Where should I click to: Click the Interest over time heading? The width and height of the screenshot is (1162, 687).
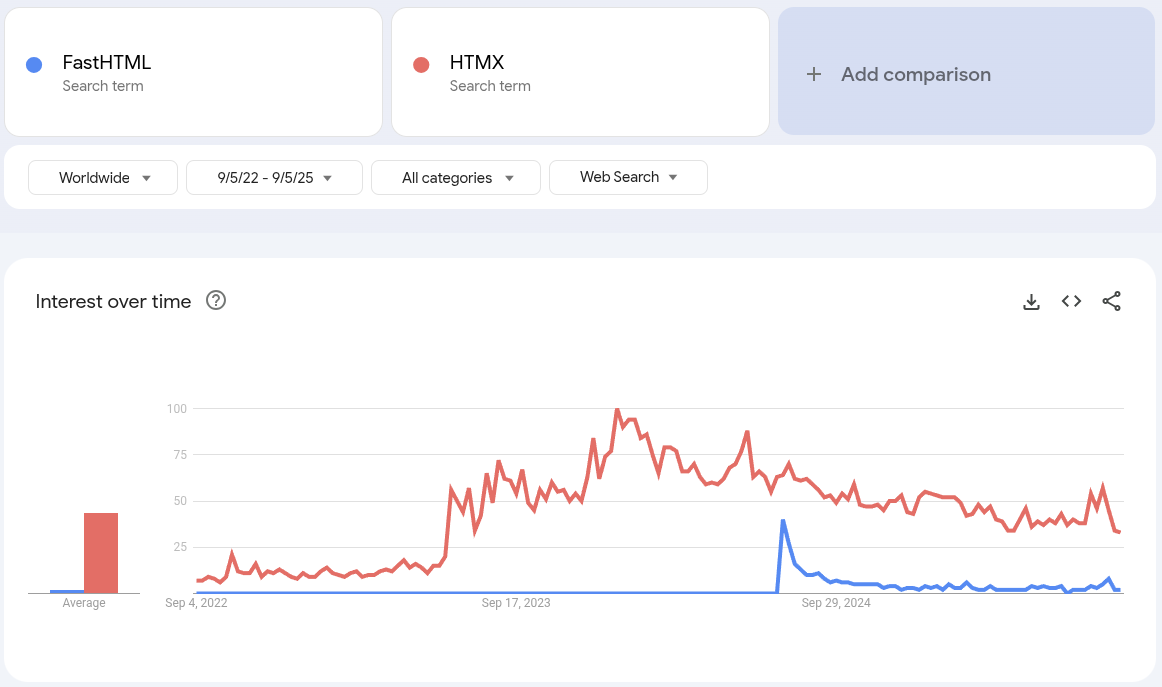(113, 302)
